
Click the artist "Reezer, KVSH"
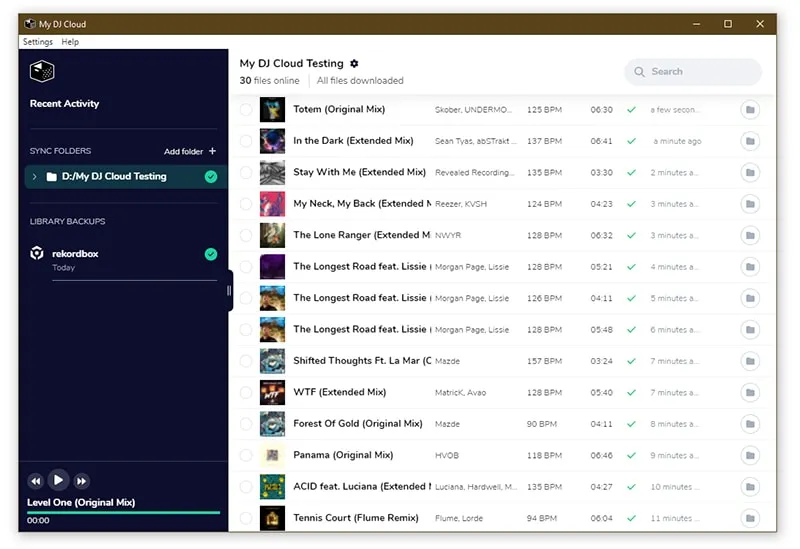point(461,204)
